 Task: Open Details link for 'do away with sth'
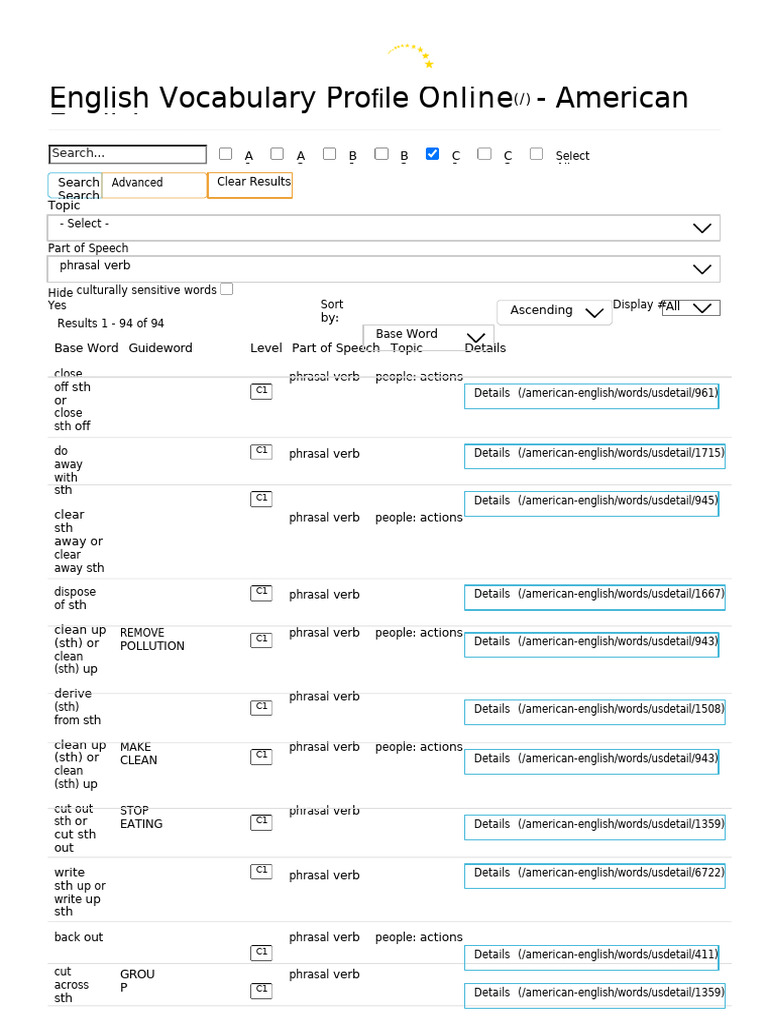coord(594,454)
